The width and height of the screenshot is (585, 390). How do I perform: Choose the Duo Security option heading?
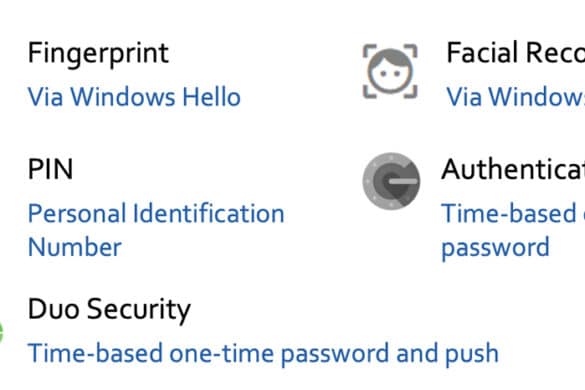[x=109, y=310]
